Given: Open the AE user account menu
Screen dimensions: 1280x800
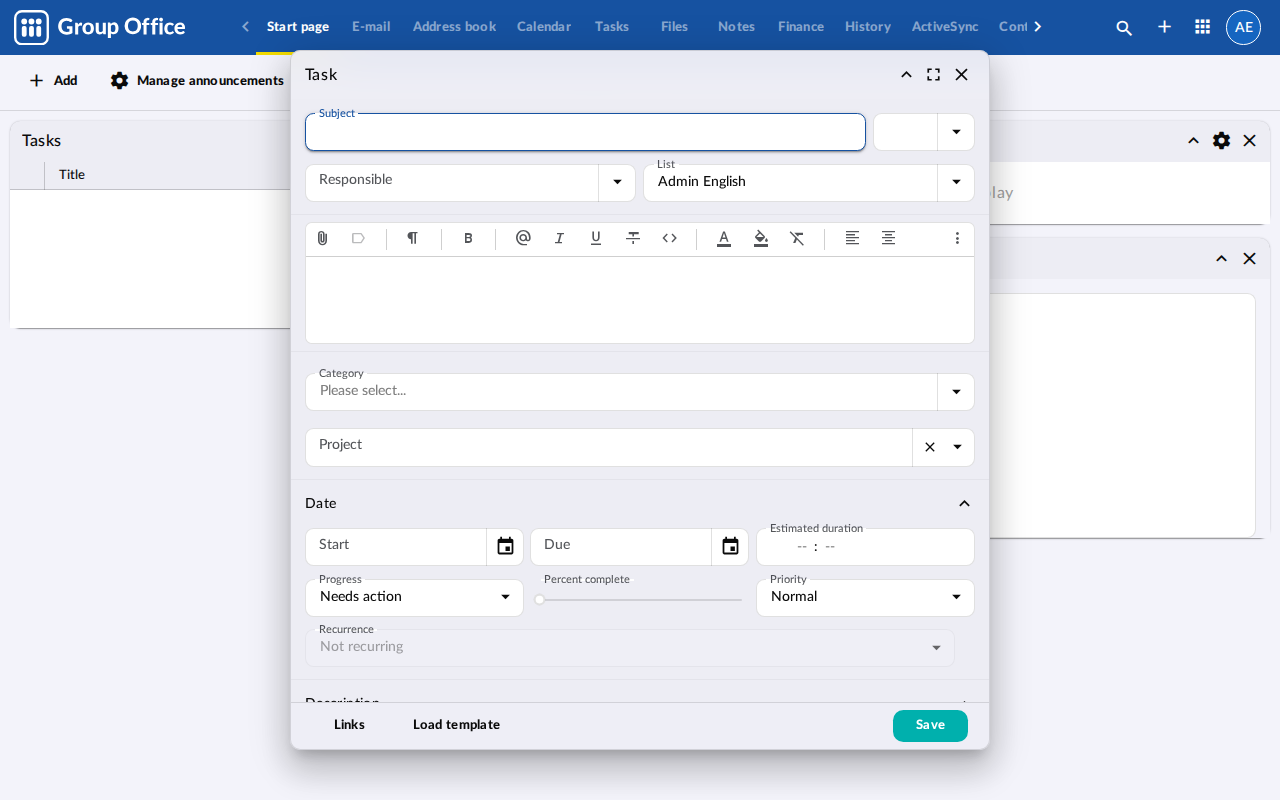Looking at the screenshot, I should [1244, 27].
